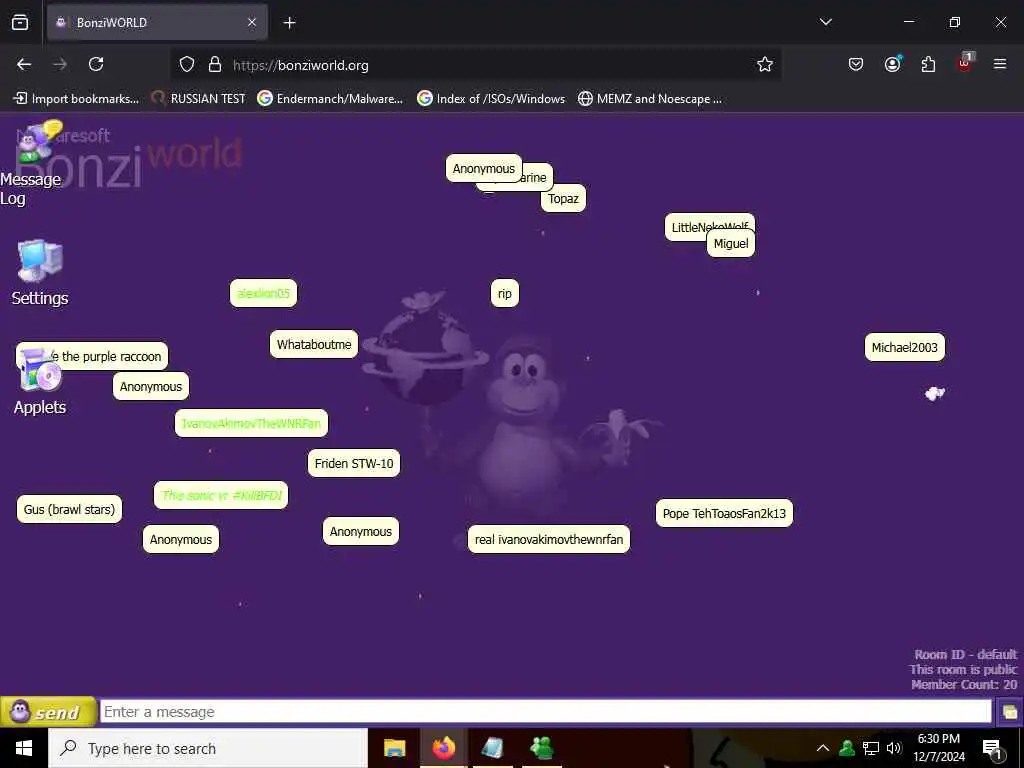Close the BonziWORLD tab
Image resolution: width=1024 pixels, height=768 pixels.
coord(252,22)
